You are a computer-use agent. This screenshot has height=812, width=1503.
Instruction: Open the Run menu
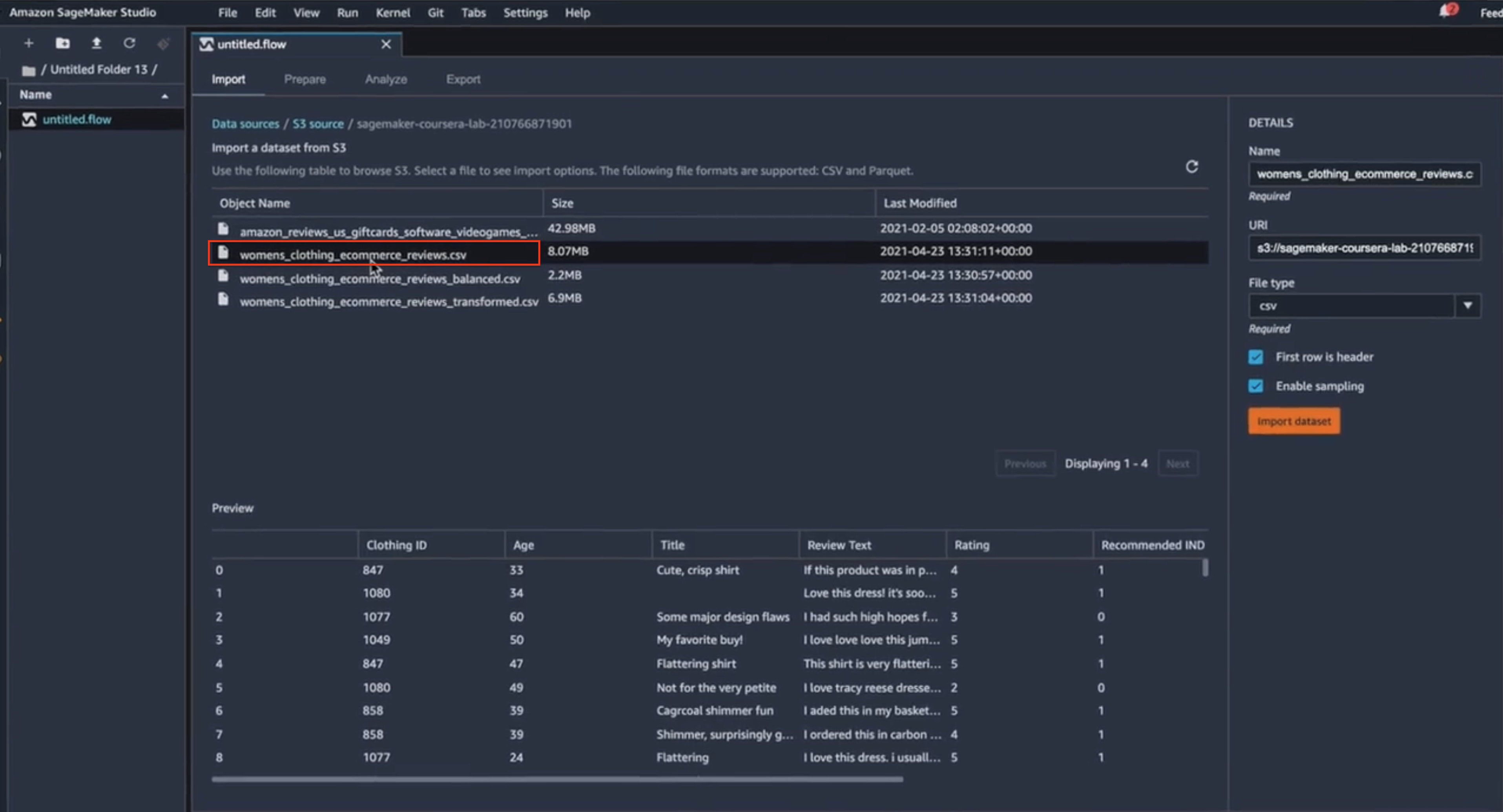347,13
